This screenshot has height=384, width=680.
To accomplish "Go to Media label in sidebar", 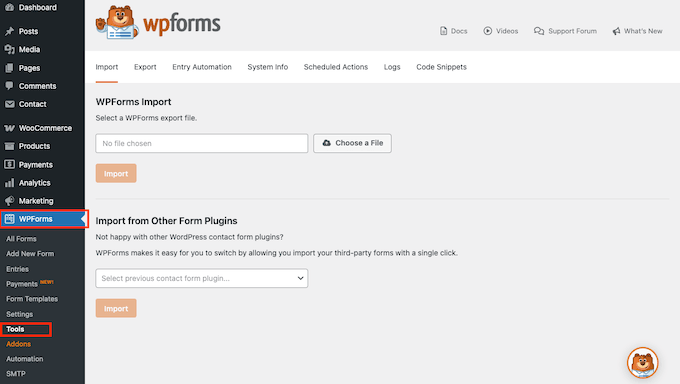I will (x=29, y=49).
